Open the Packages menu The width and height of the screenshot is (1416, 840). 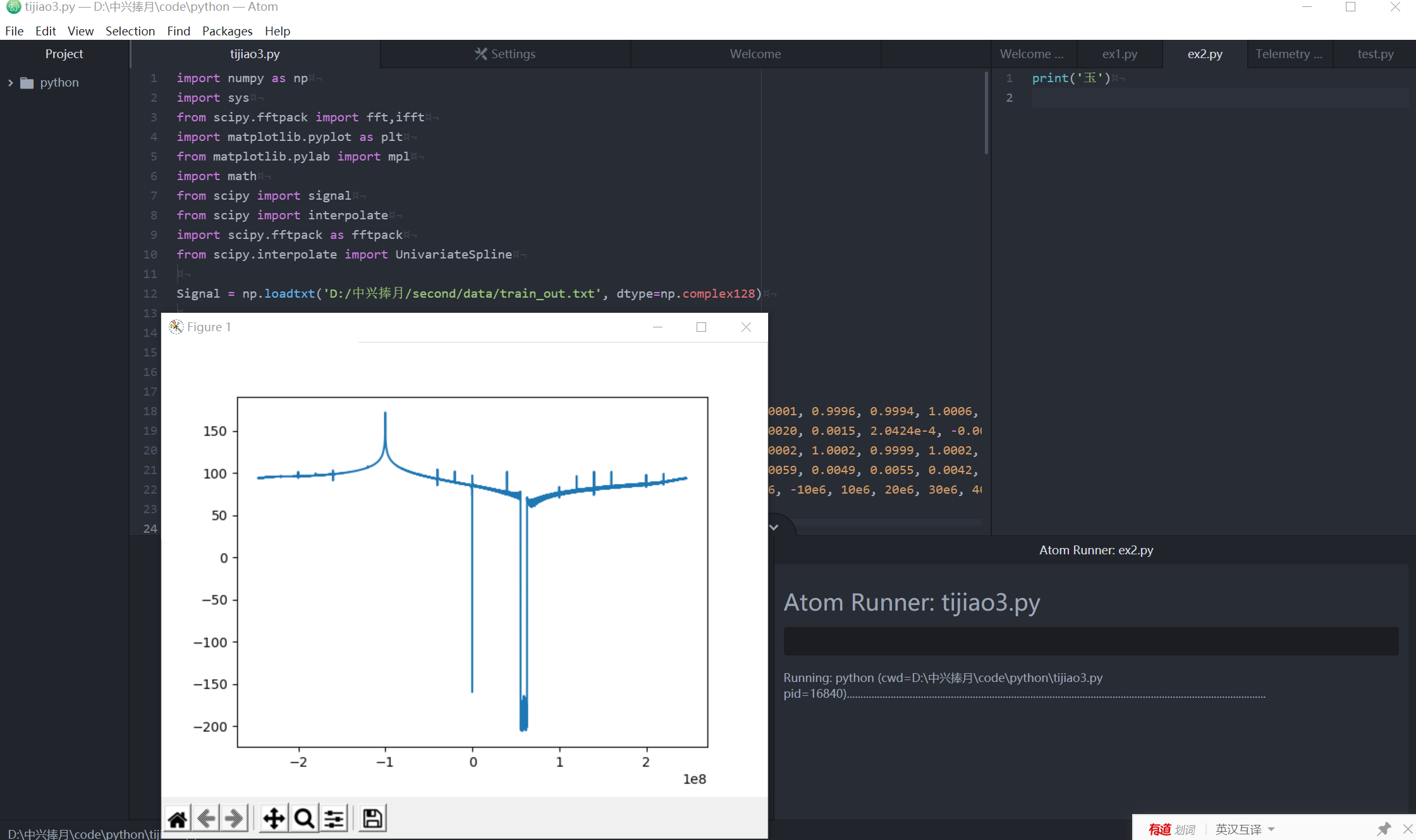pyautogui.click(x=227, y=31)
